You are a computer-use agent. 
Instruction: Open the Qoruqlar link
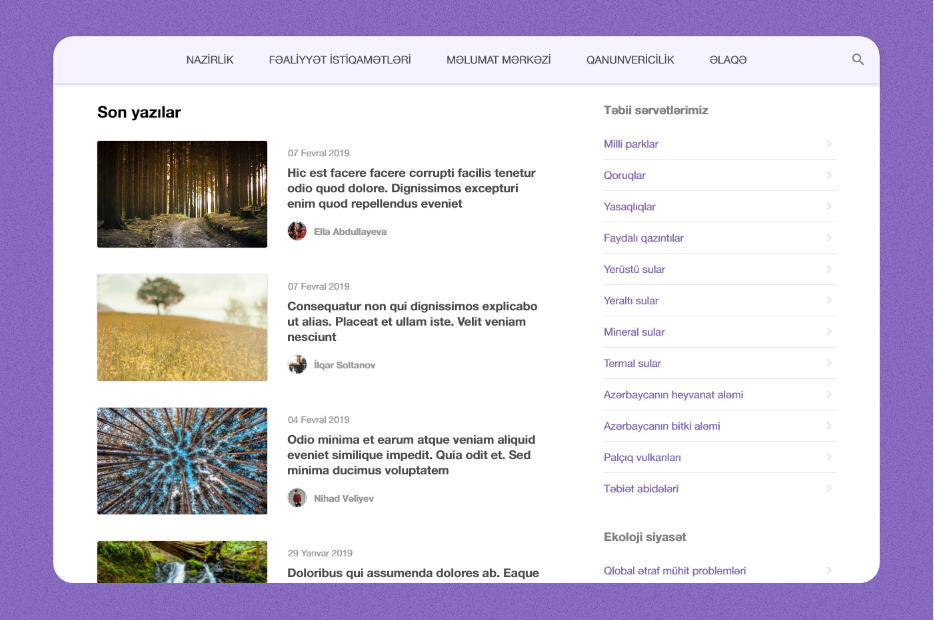click(x=624, y=175)
